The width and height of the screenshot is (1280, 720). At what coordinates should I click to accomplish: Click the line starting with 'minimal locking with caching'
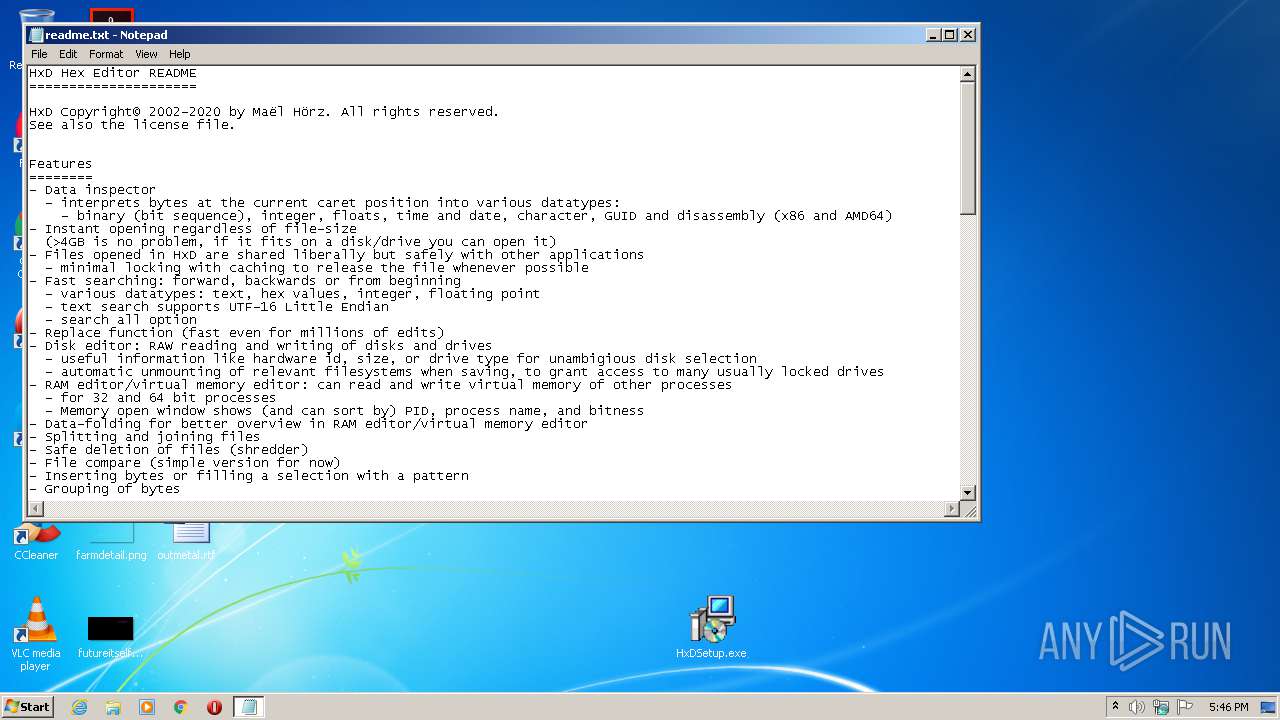(316, 268)
